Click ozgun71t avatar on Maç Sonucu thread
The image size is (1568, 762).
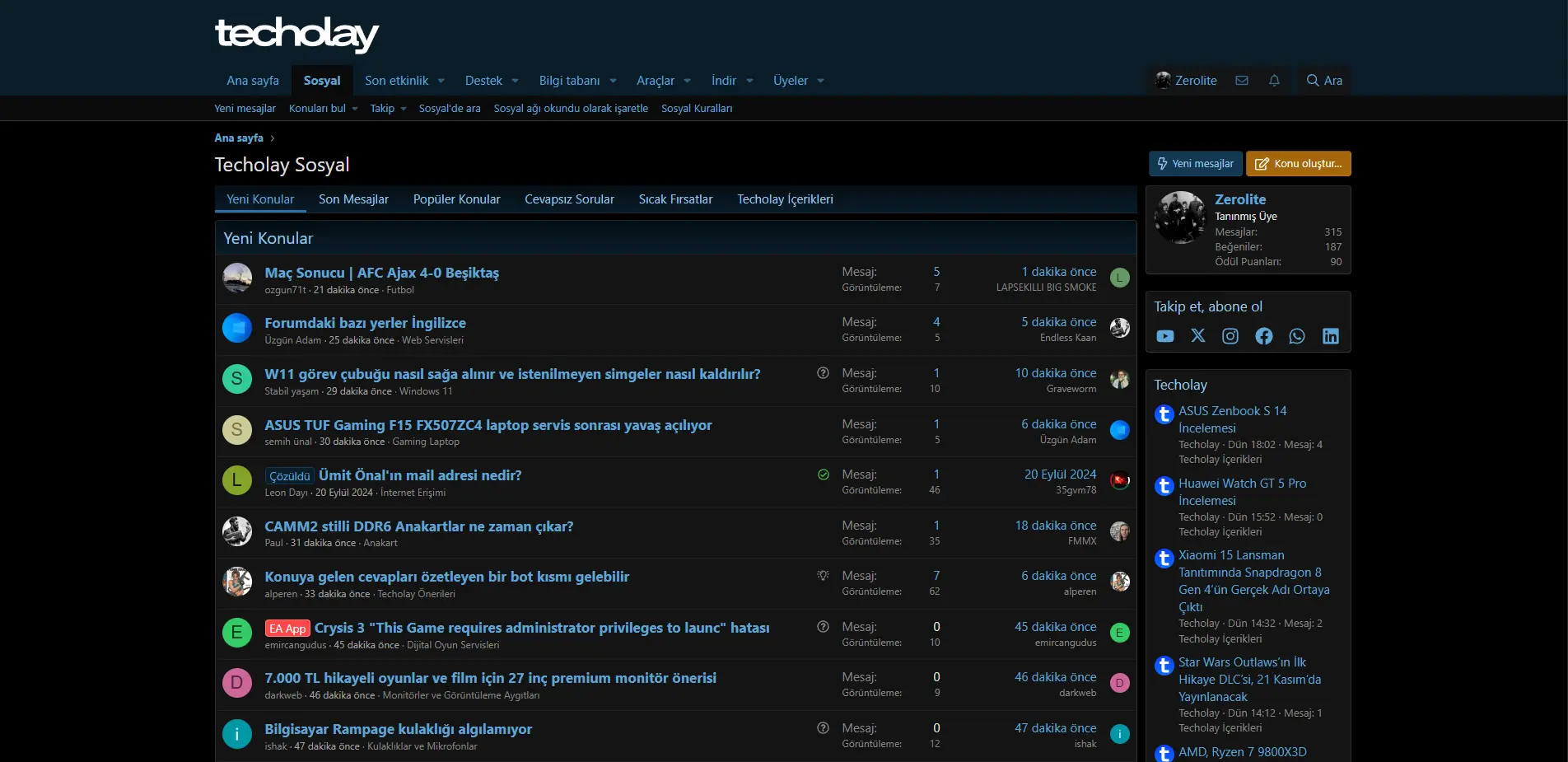coord(237,278)
